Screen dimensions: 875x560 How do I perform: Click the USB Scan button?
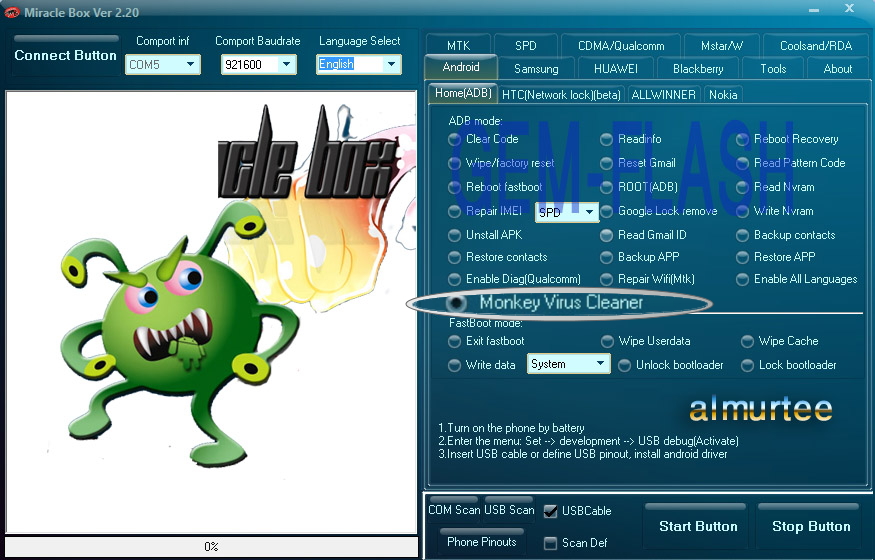pyautogui.click(x=509, y=509)
